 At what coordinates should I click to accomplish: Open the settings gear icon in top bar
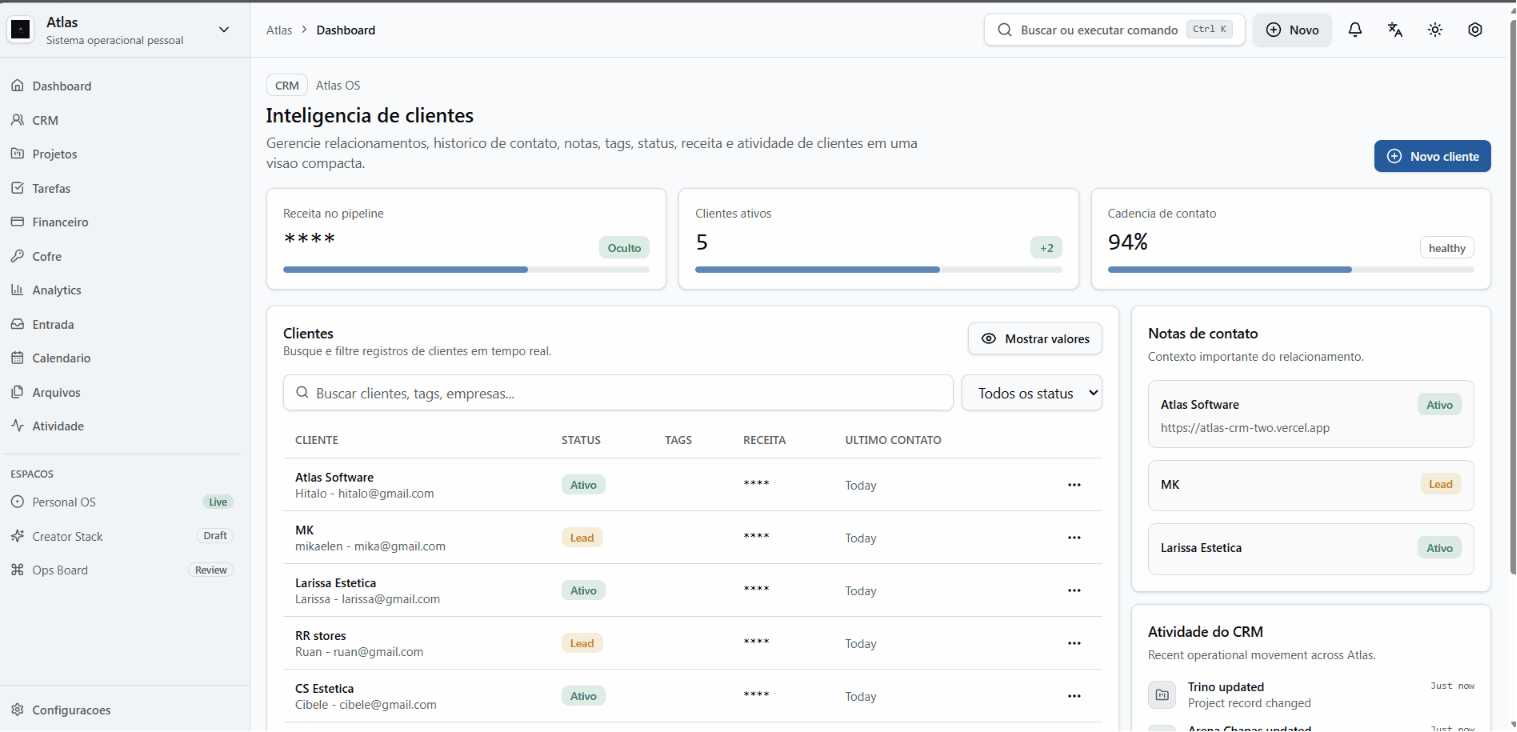point(1475,30)
